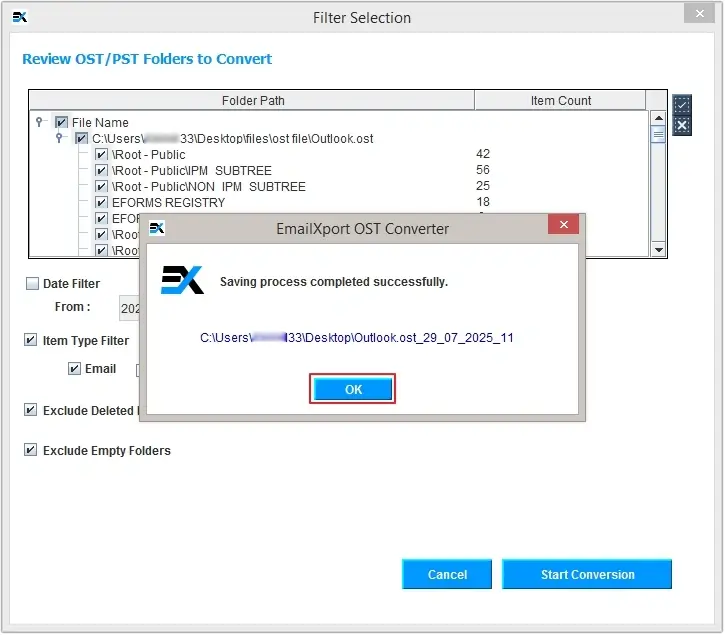Disable the Exclude Empty Folders option

32,451
